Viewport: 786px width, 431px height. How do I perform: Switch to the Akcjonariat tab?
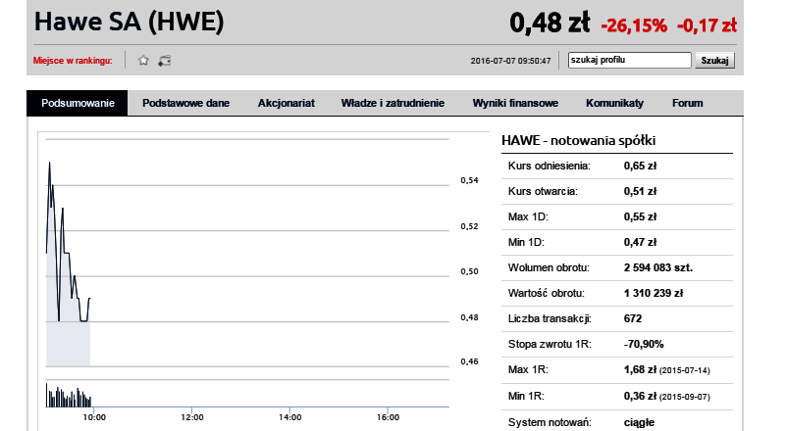286,103
